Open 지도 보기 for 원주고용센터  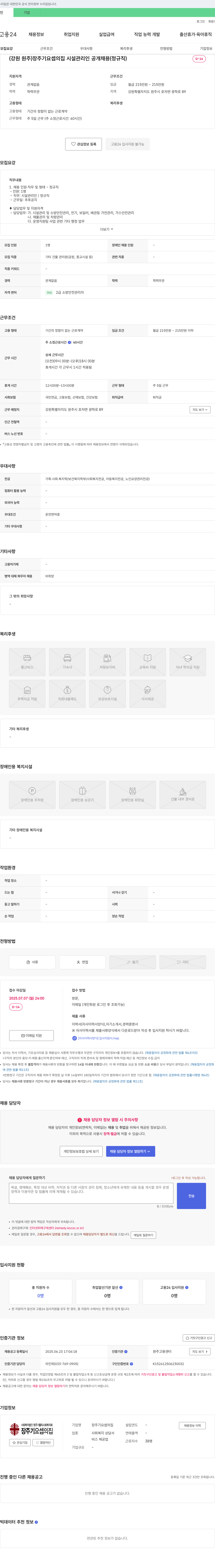click(200, 1351)
